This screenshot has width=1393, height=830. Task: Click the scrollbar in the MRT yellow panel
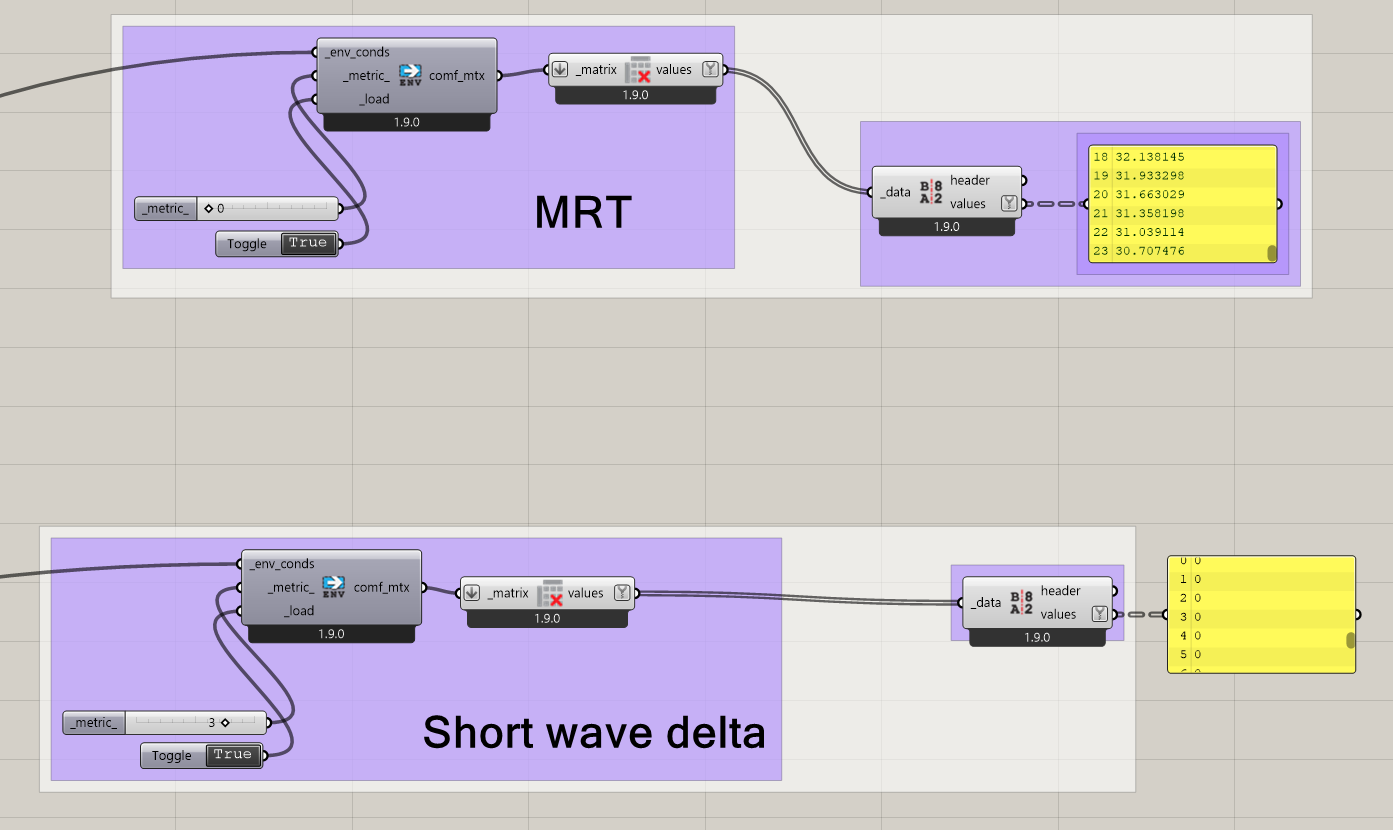click(1272, 253)
